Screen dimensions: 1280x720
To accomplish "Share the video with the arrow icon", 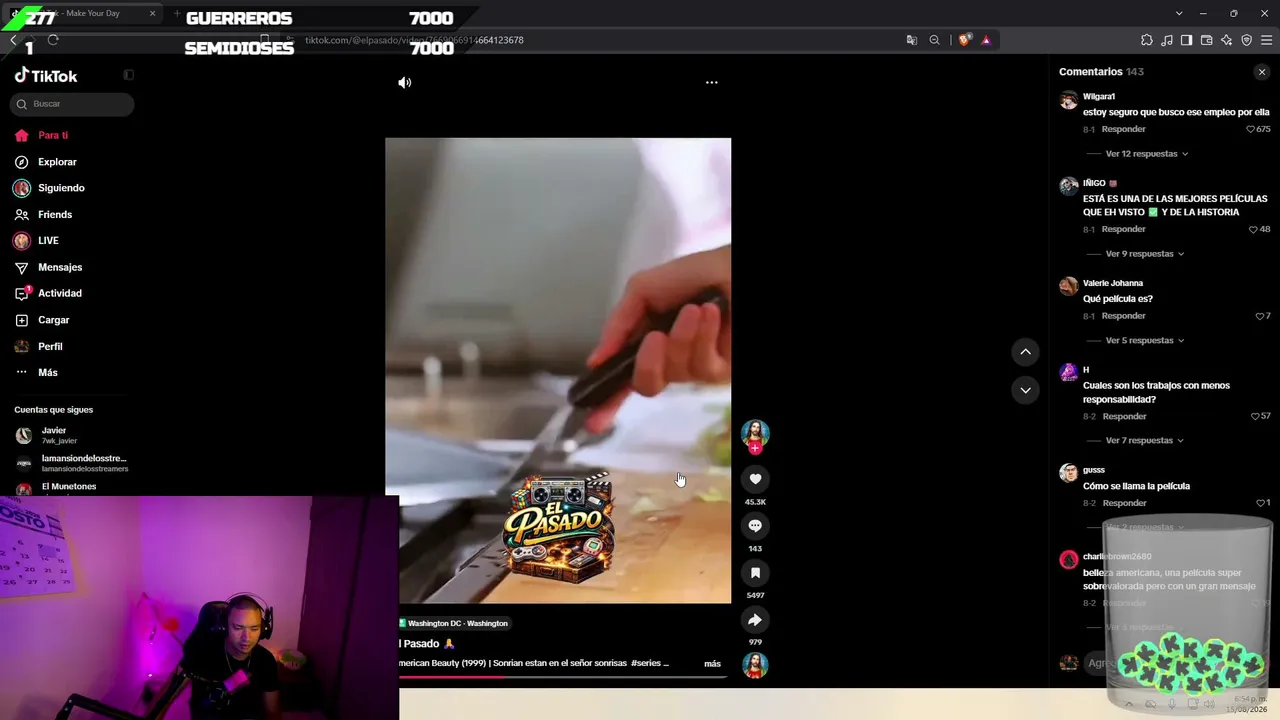I will (x=755, y=620).
